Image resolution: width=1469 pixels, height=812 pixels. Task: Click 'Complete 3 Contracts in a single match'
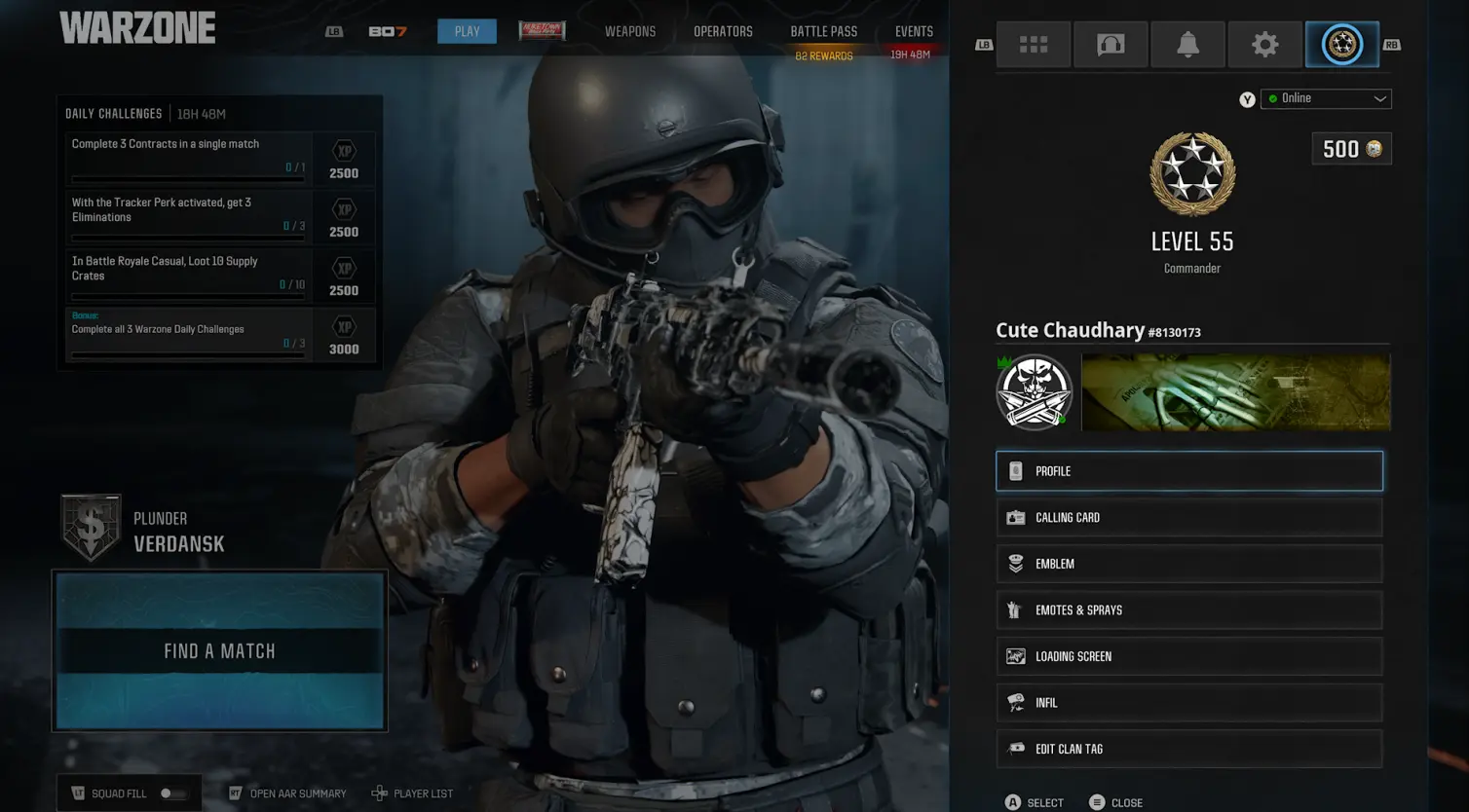click(166, 144)
